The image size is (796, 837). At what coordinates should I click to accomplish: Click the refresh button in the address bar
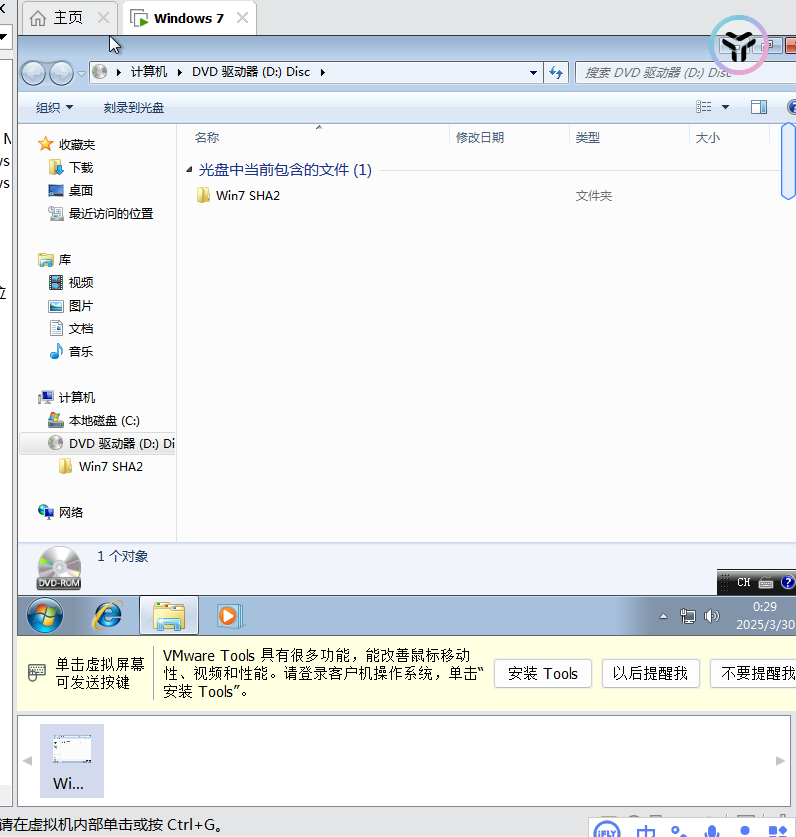556,73
